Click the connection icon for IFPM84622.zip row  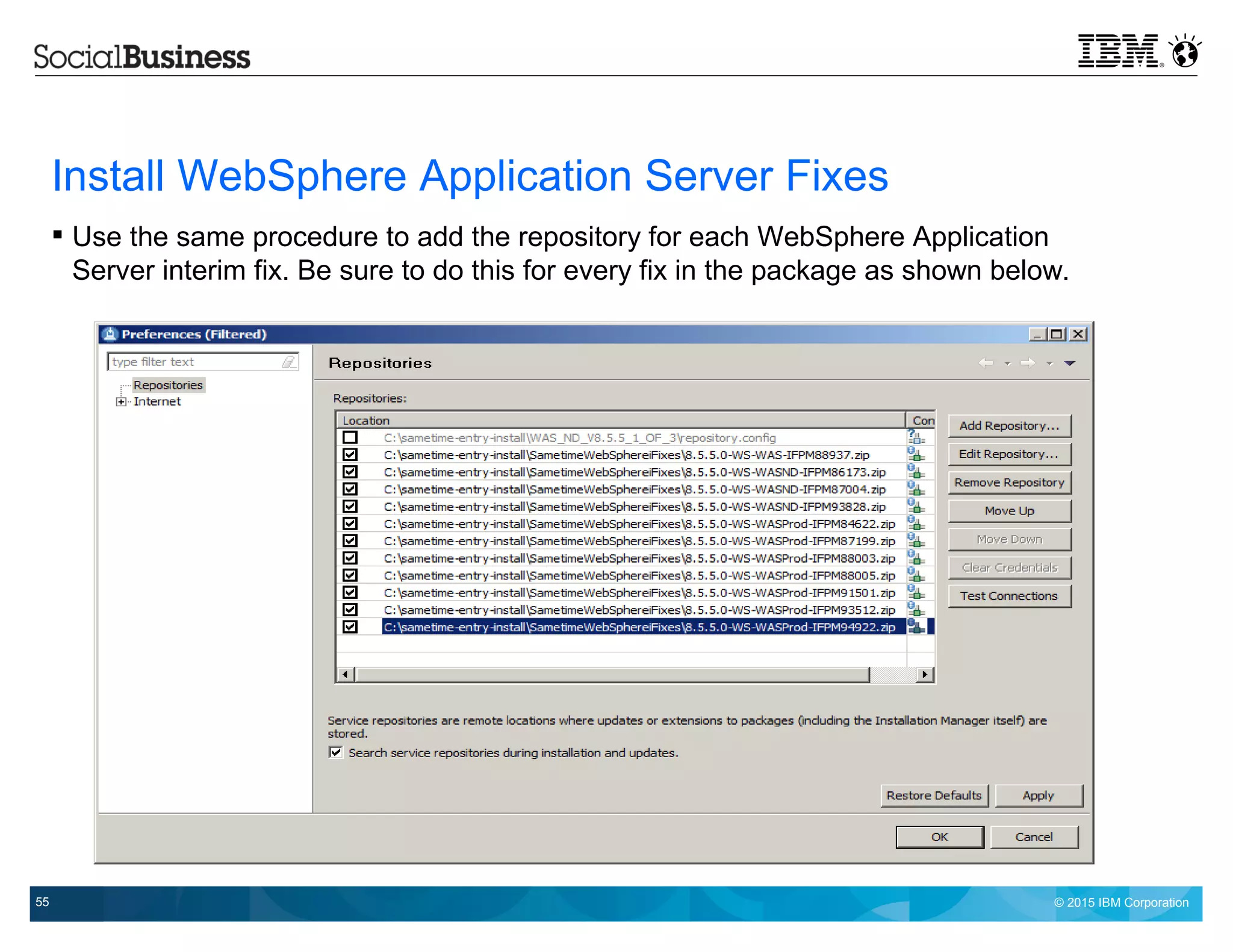pyautogui.click(x=916, y=524)
